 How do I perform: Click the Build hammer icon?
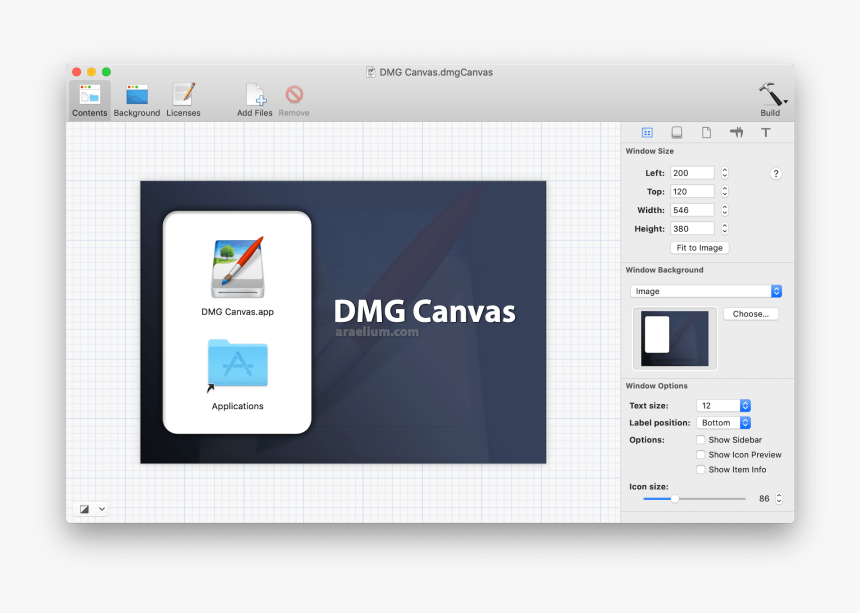point(770,95)
